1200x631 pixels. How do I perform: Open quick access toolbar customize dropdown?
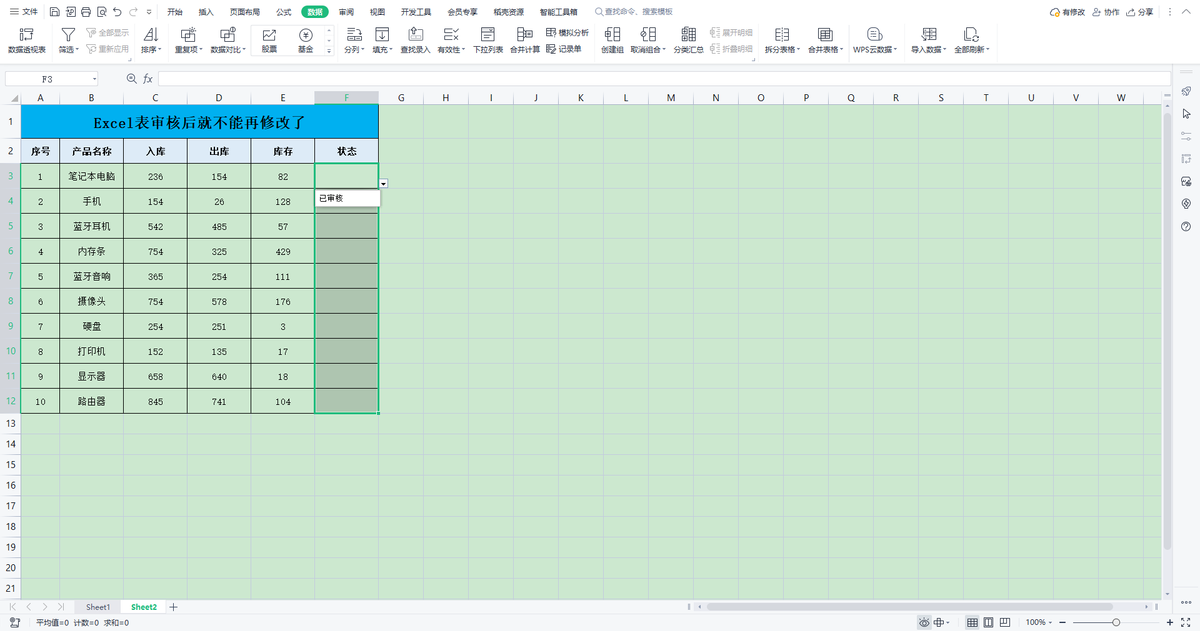coord(149,12)
